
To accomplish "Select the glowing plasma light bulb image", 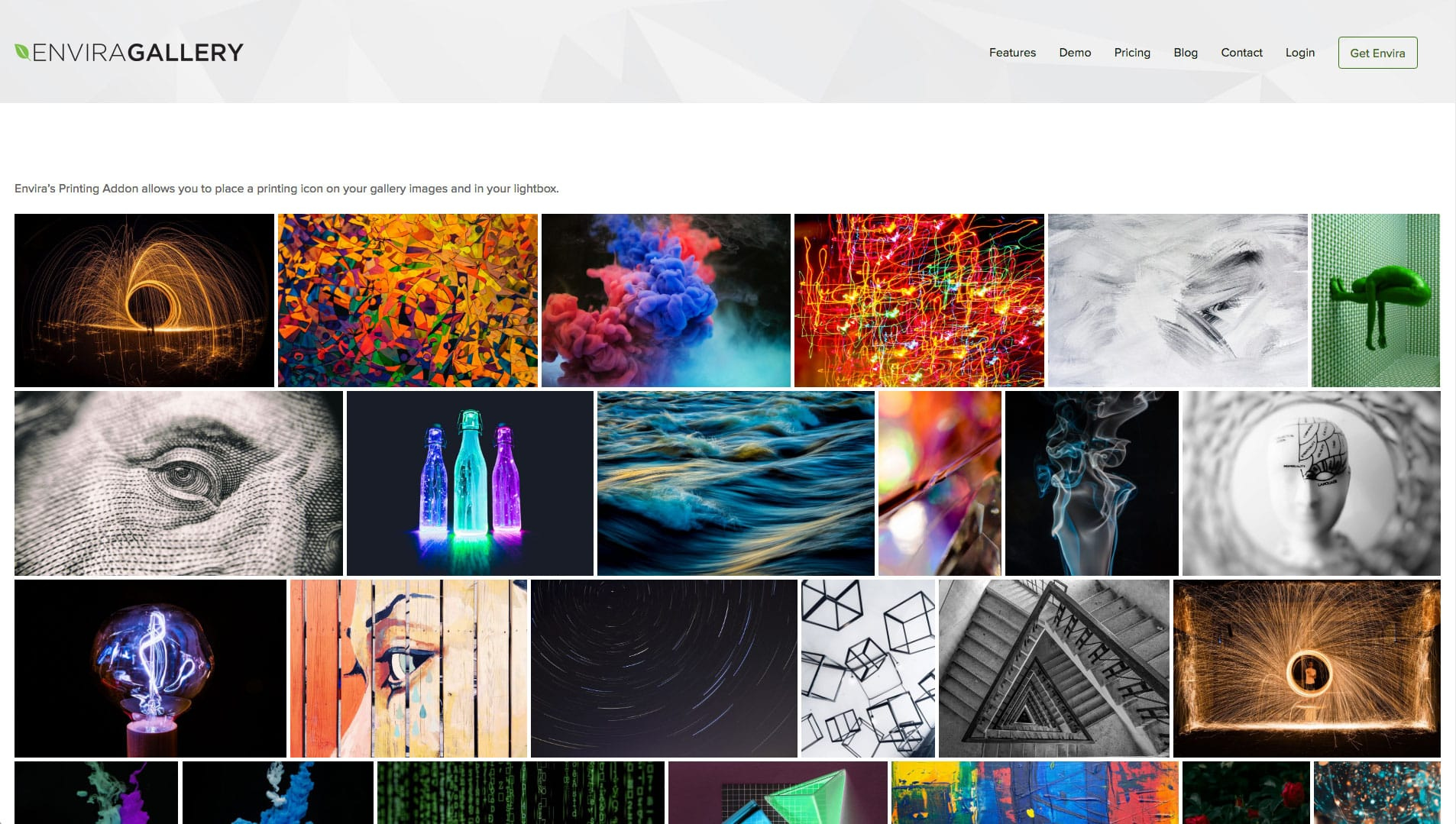I will pyautogui.click(x=150, y=668).
